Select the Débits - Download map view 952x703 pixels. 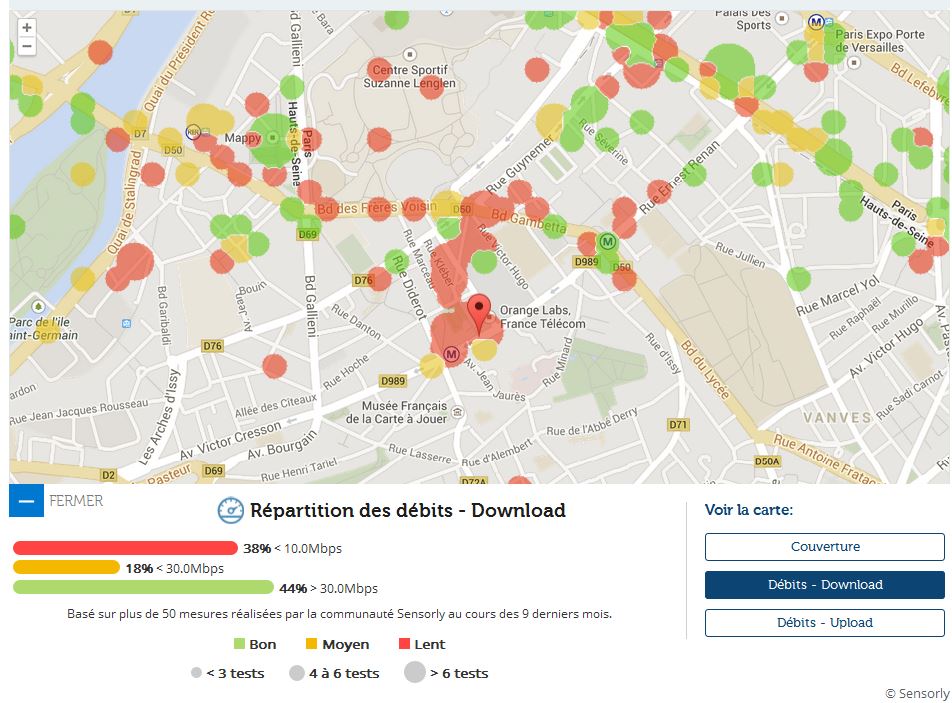pos(824,585)
